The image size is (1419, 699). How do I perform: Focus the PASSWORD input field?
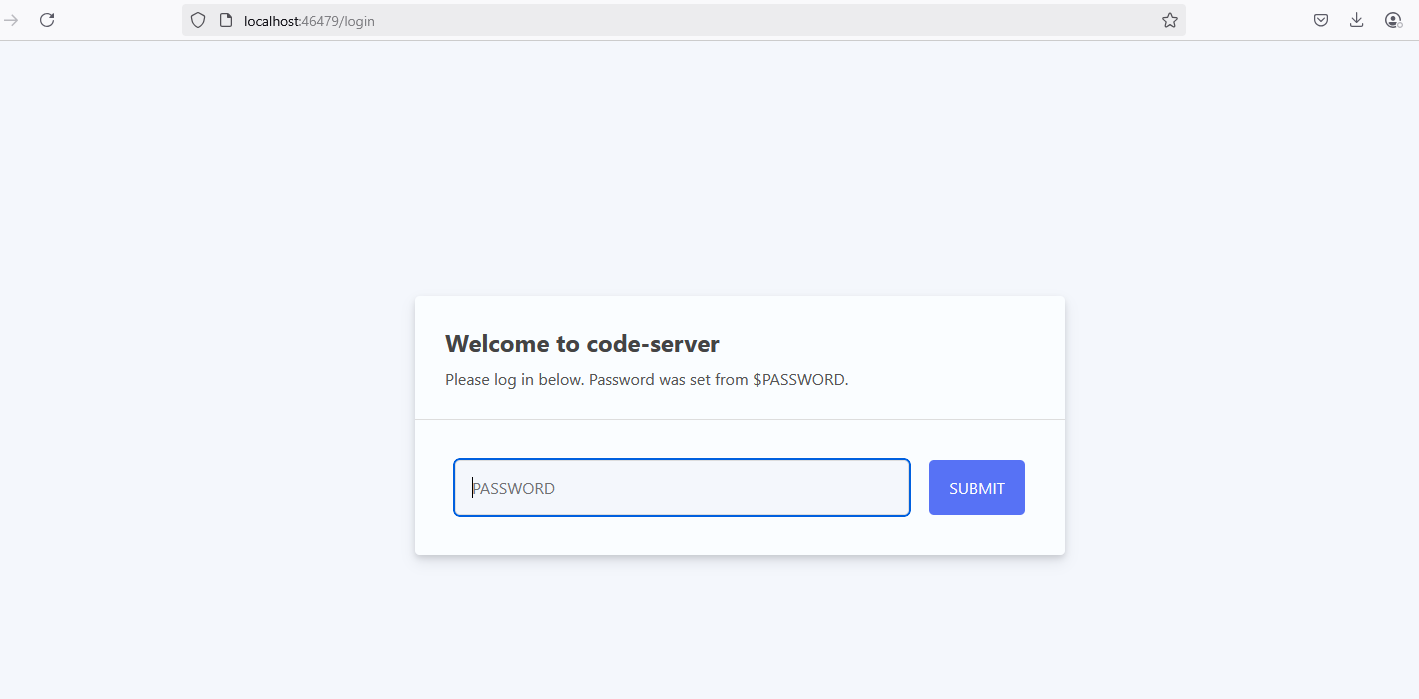pyautogui.click(x=681, y=488)
